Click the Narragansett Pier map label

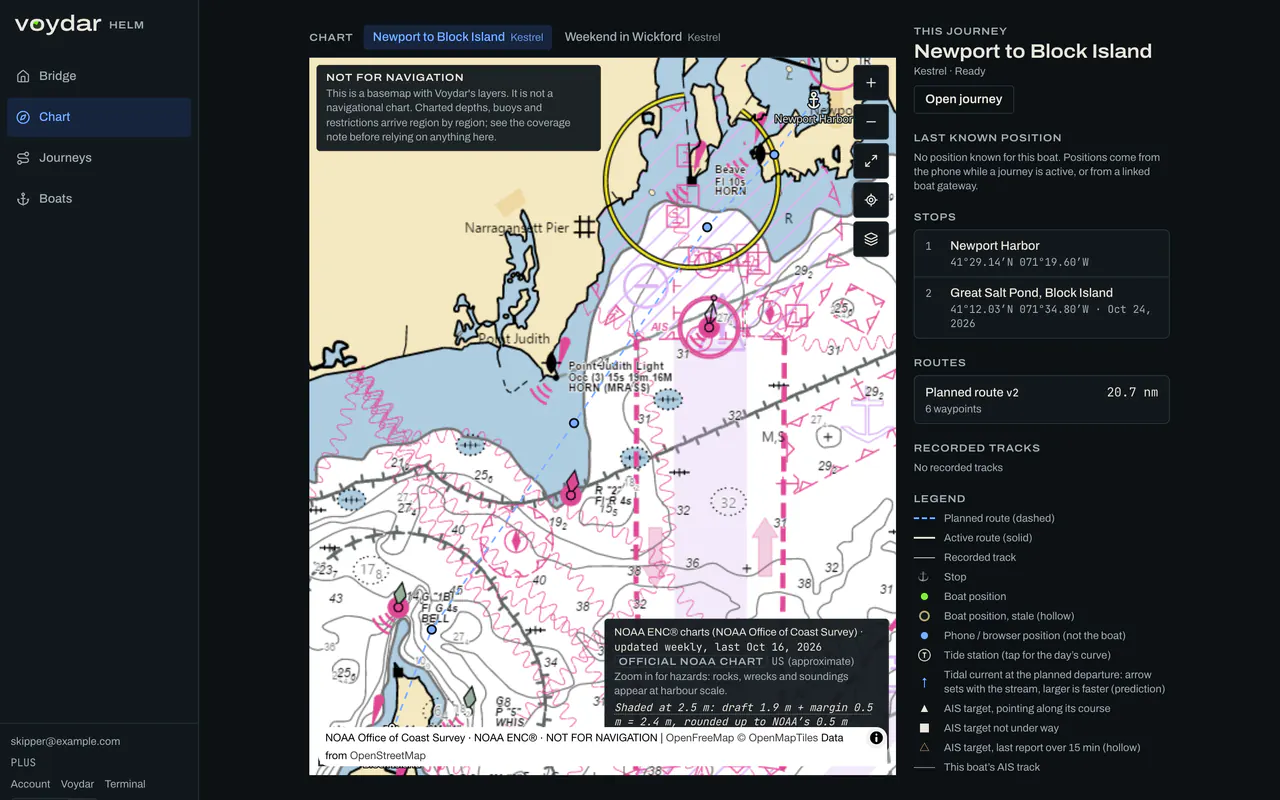coord(516,228)
